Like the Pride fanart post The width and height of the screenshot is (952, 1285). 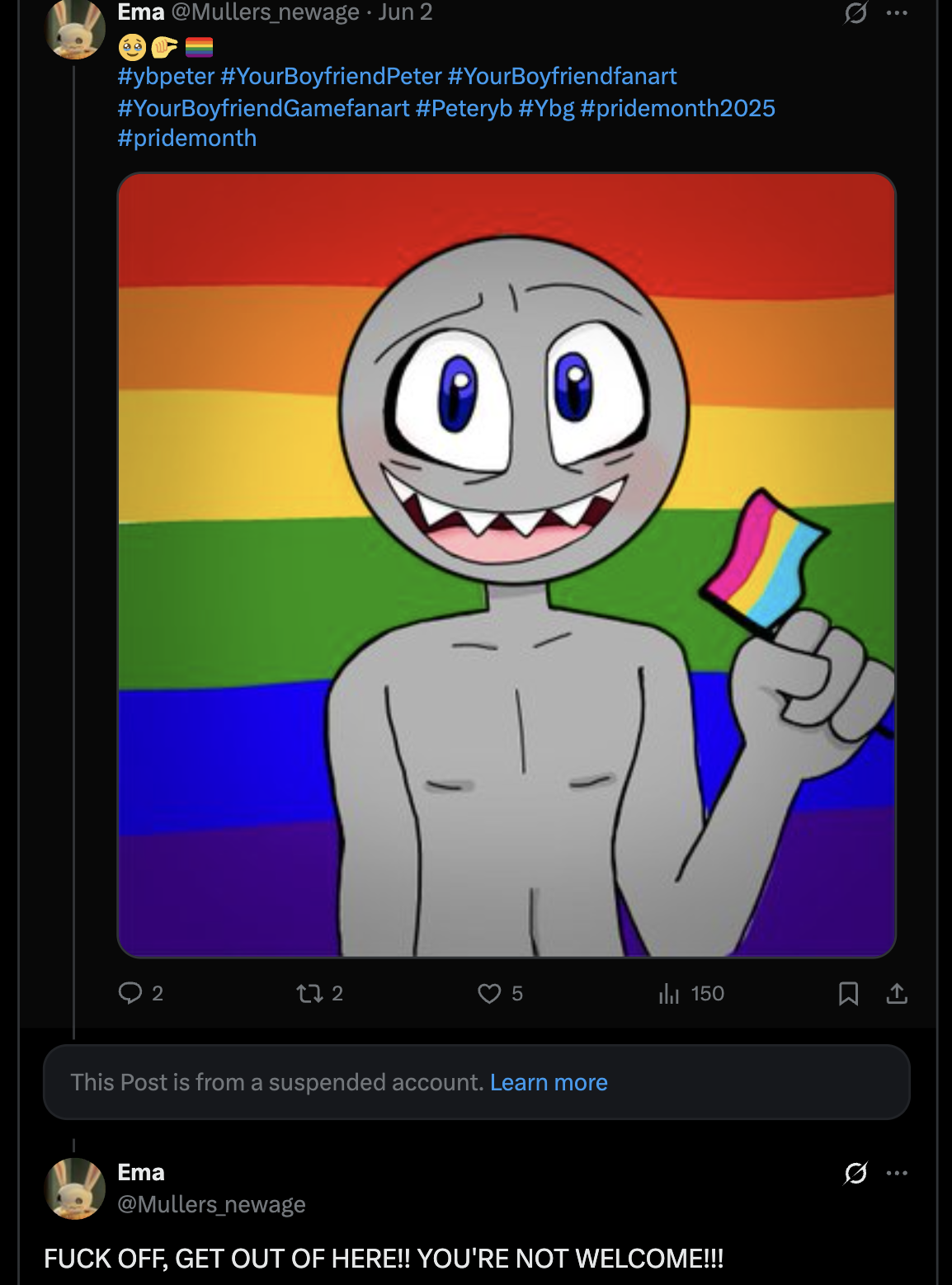point(489,993)
